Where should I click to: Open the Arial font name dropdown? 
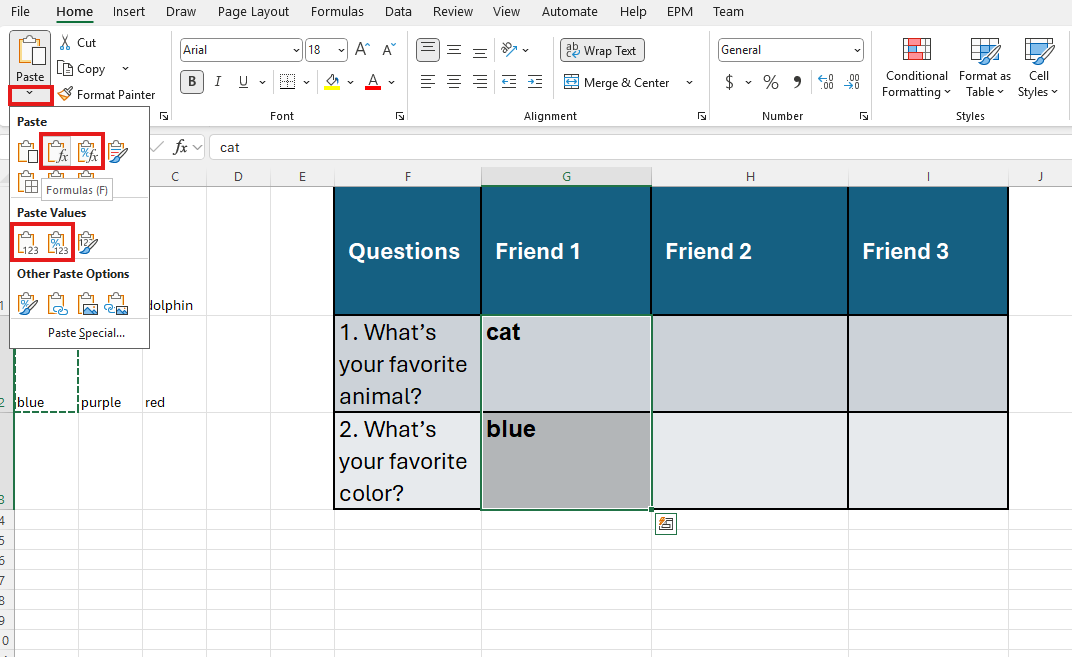[296, 50]
